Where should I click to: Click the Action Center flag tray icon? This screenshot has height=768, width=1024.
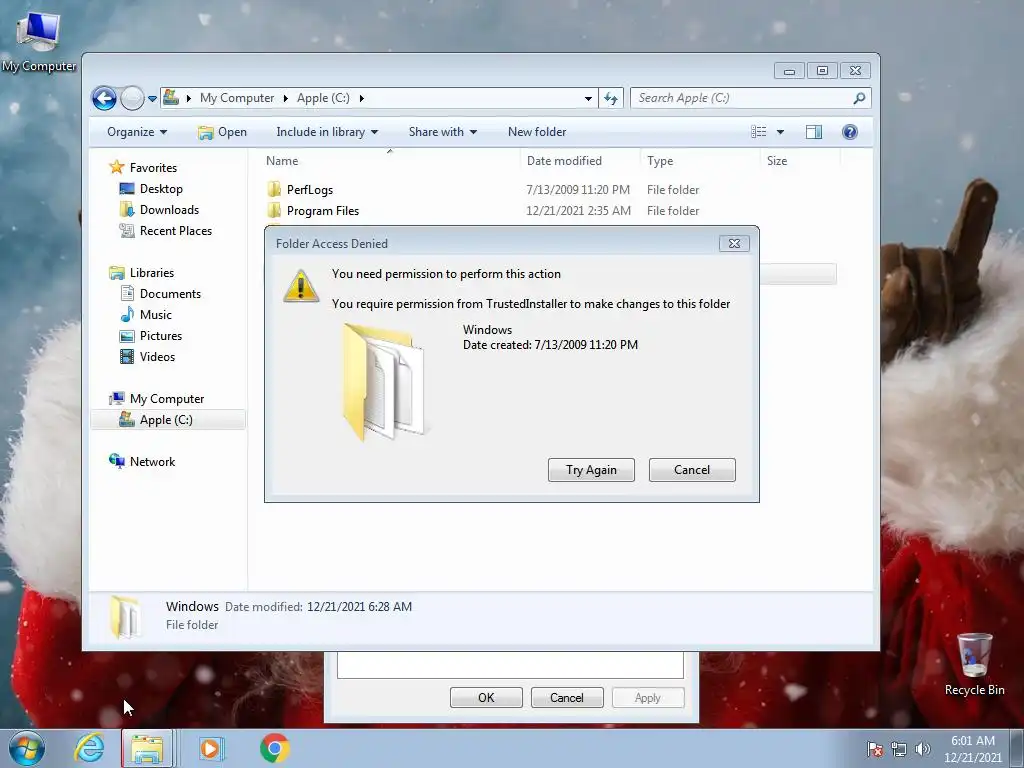[x=874, y=749]
